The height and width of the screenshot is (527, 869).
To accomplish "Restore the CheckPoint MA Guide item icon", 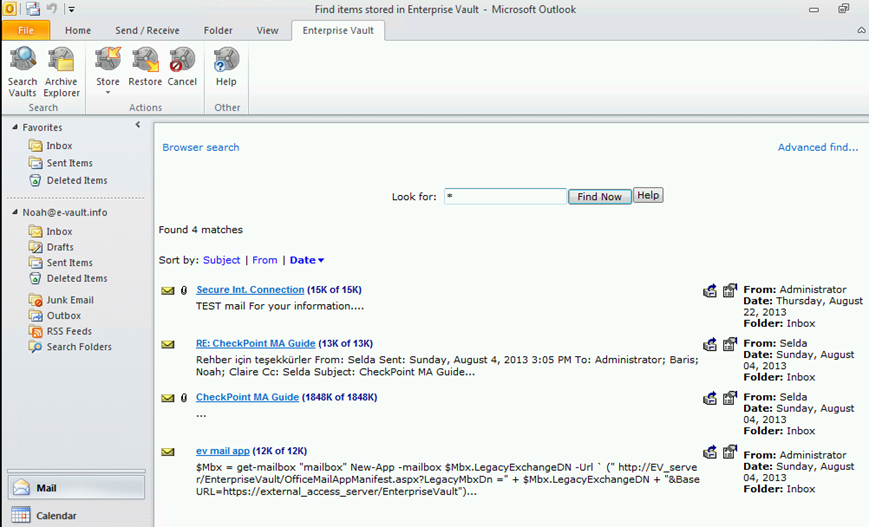I will (x=710, y=398).
